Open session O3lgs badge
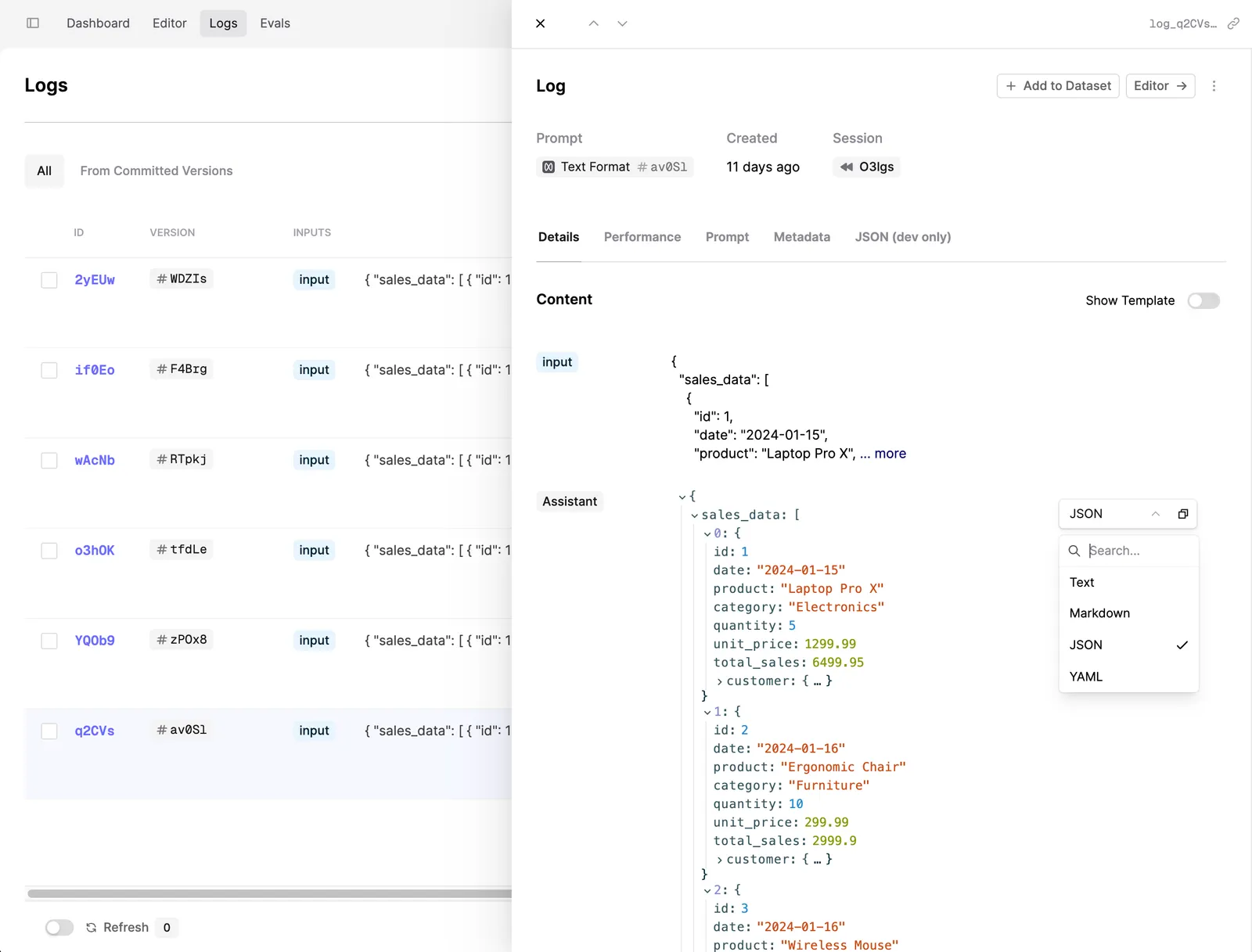The image size is (1252, 952). (866, 167)
